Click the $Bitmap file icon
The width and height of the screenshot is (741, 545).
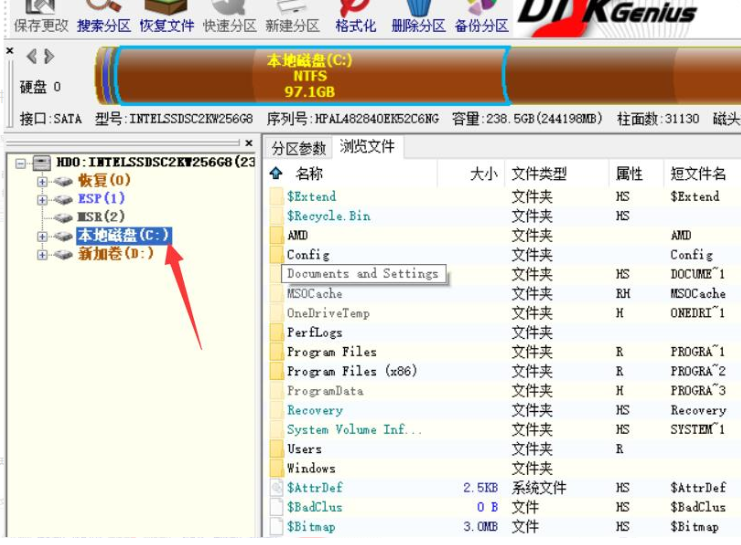[276, 526]
